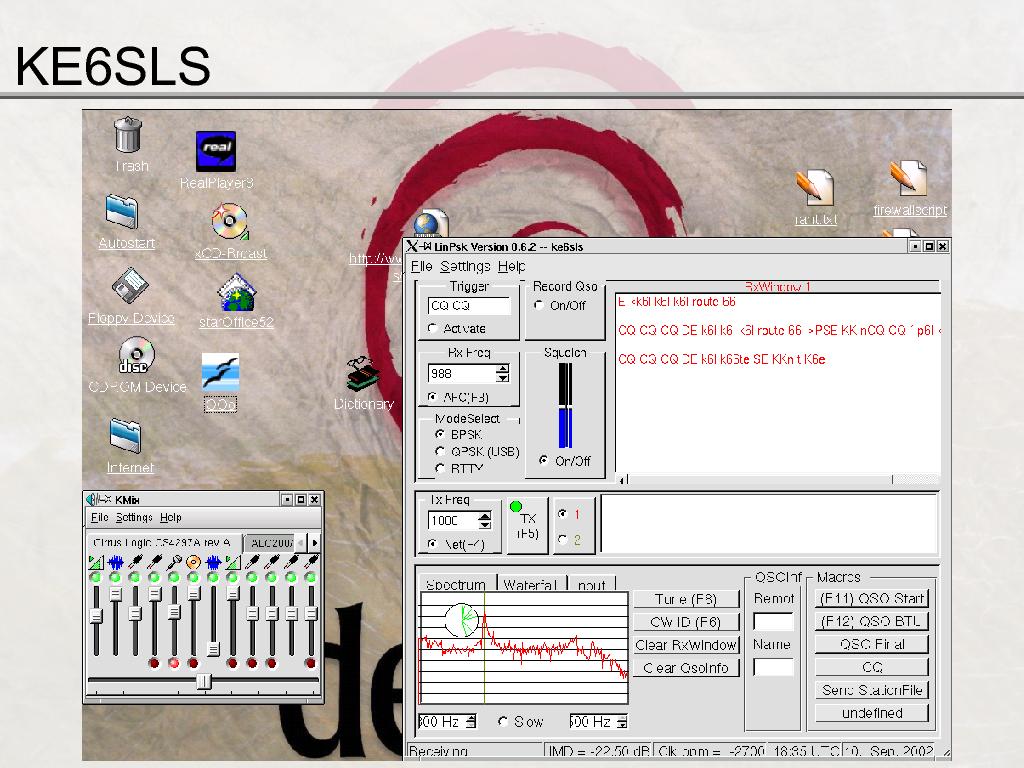Open the Settings menu in LinPsk
Image resolution: width=1024 pixels, height=768 pixels.
click(465, 266)
